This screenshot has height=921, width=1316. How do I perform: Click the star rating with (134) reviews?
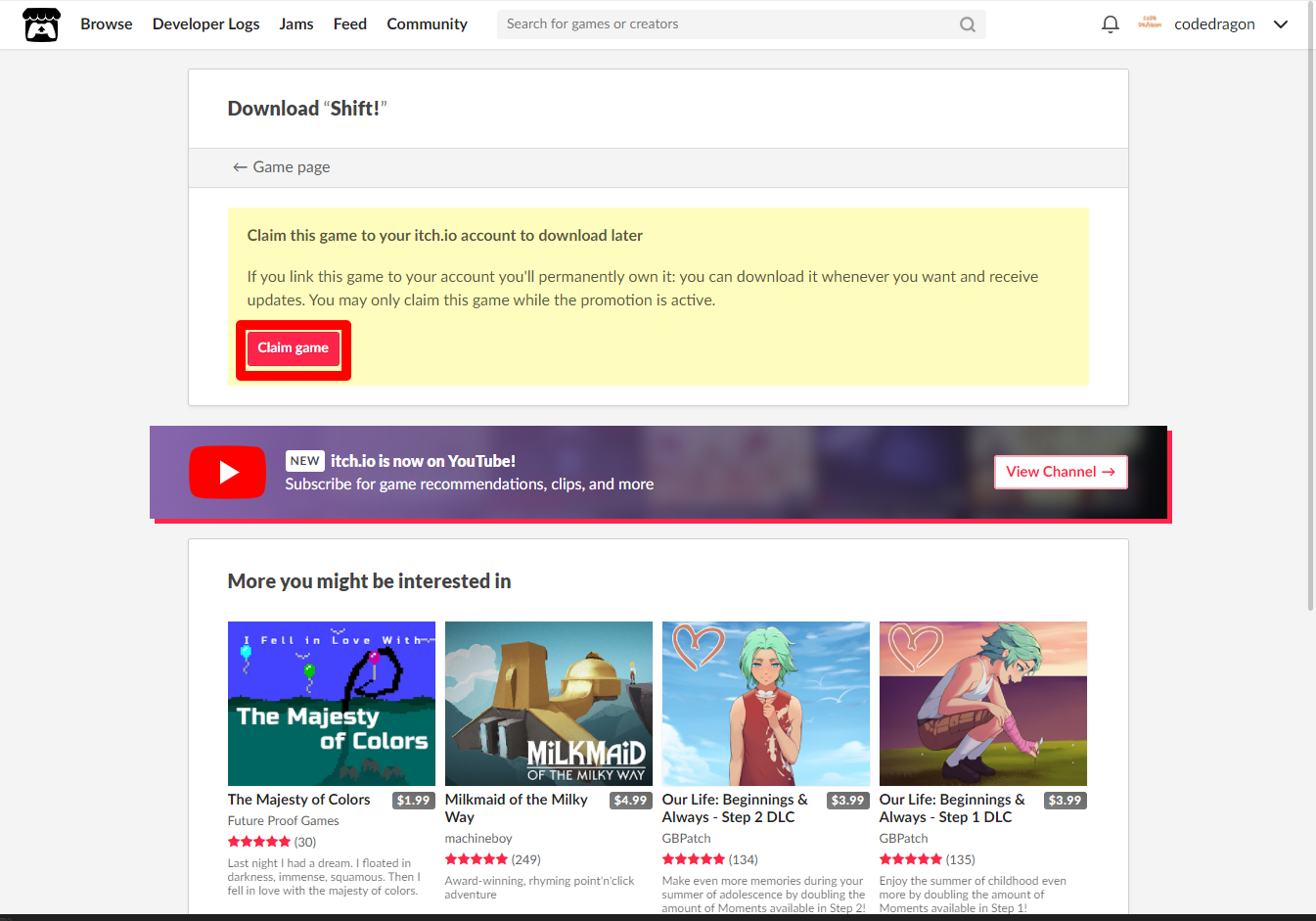pyautogui.click(x=710, y=859)
